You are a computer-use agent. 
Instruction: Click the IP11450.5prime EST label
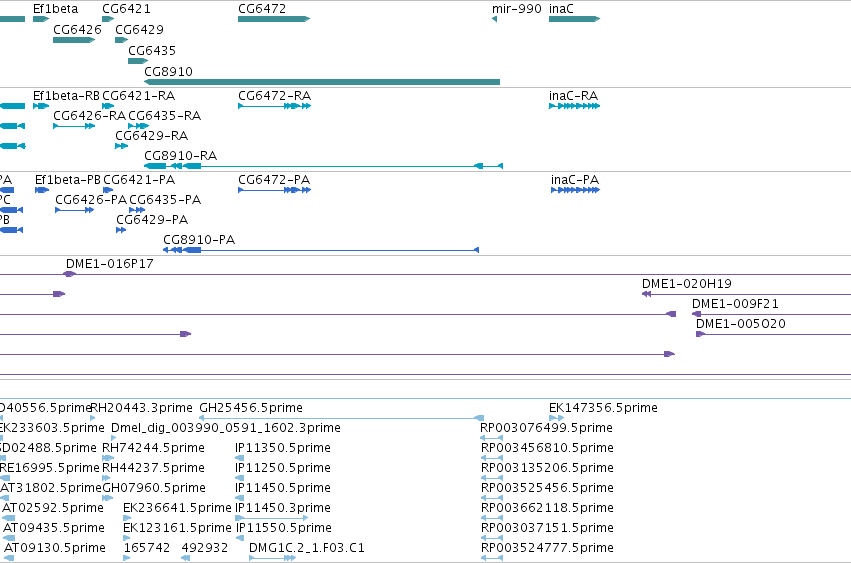pyautogui.click(x=283, y=488)
